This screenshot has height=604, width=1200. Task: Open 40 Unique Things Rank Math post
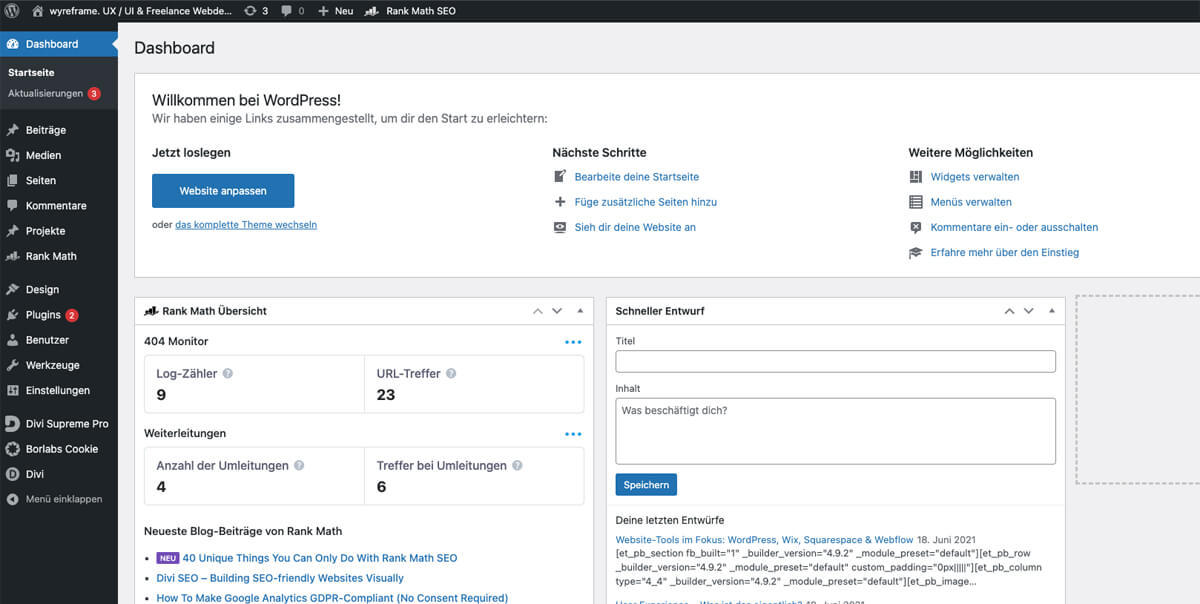tap(320, 558)
